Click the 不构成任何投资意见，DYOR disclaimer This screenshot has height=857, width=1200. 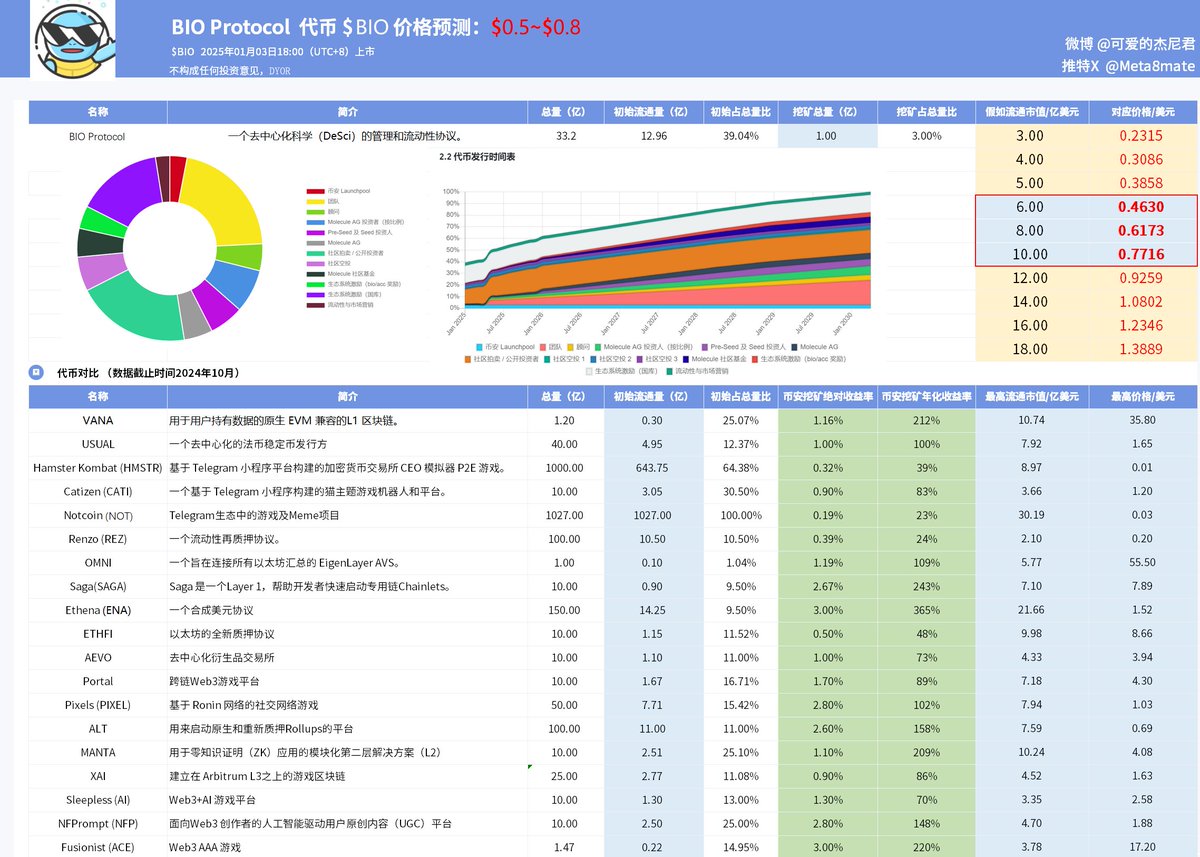pyautogui.click(x=231, y=71)
